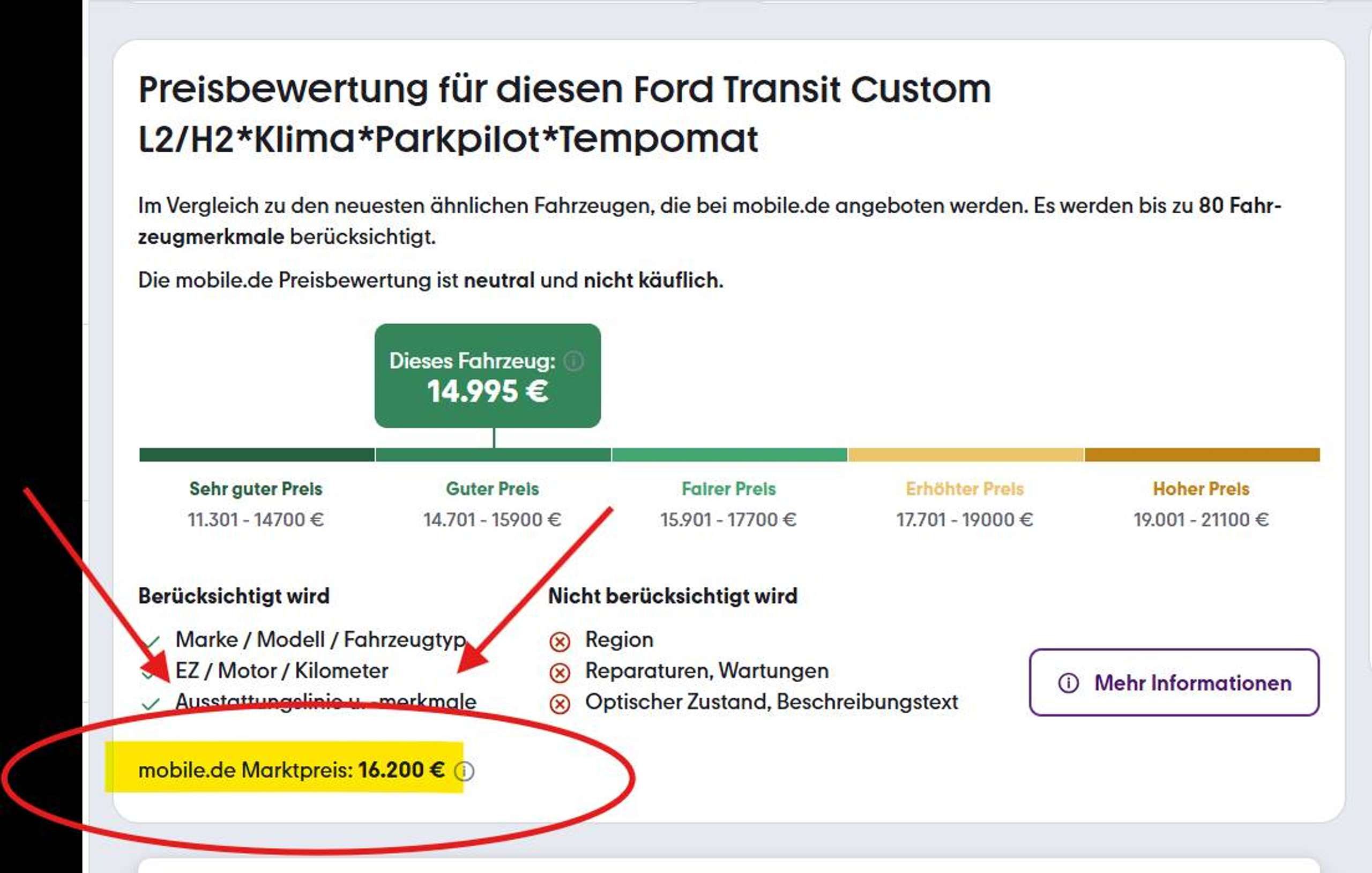This screenshot has width=1372, height=873.
Task: Open the Mehr Informationen button
Action: tap(1174, 682)
